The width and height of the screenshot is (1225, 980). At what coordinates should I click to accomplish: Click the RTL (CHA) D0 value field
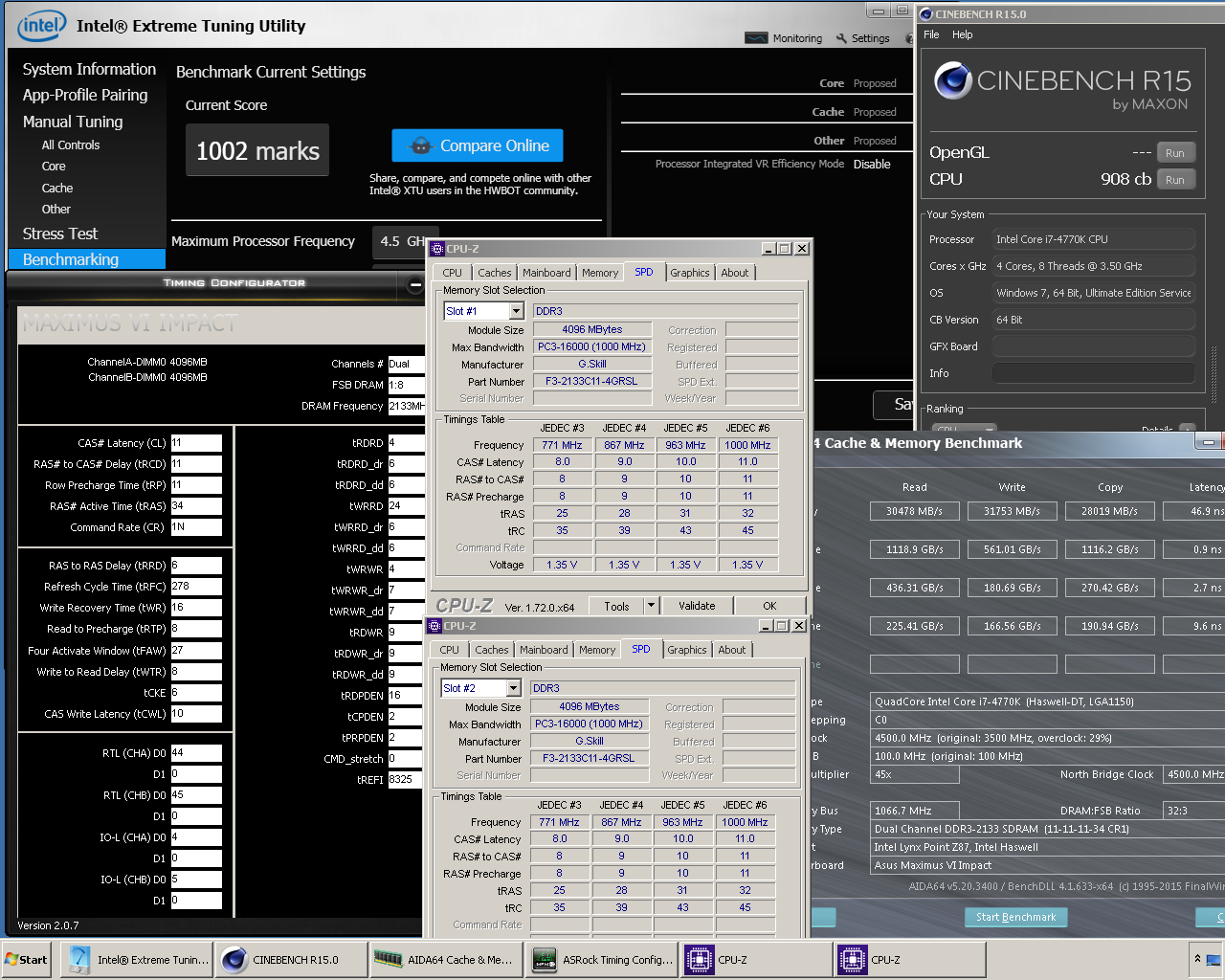(x=196, y=753)
